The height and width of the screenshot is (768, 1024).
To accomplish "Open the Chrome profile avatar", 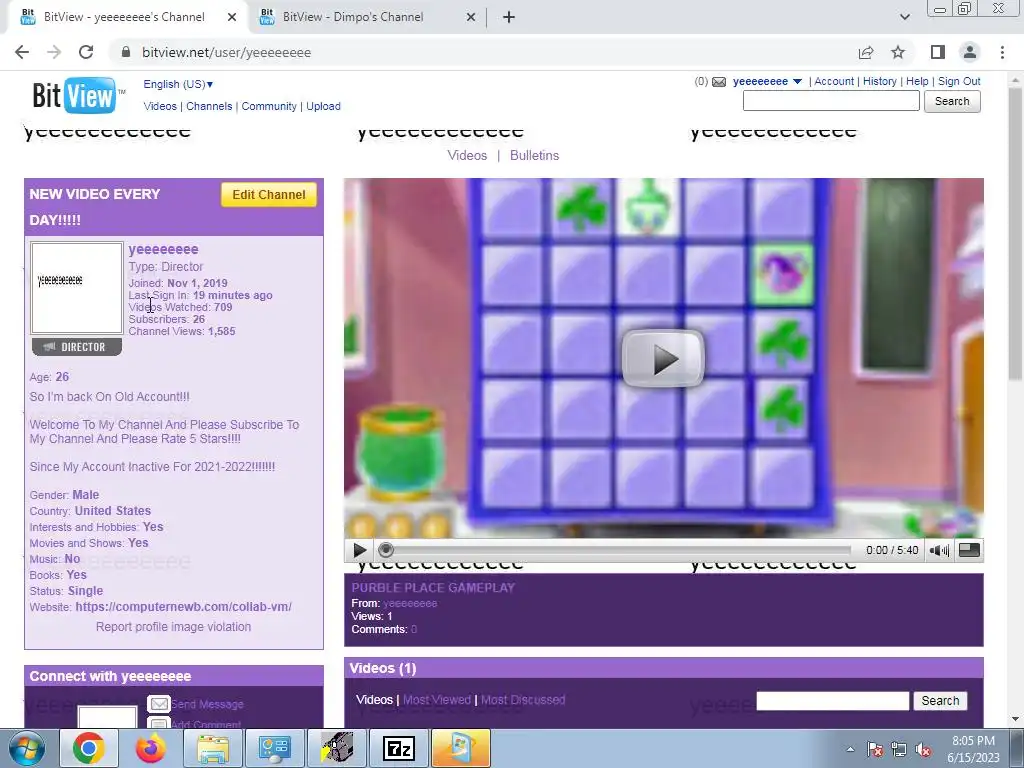I will [x=970, y=52].
